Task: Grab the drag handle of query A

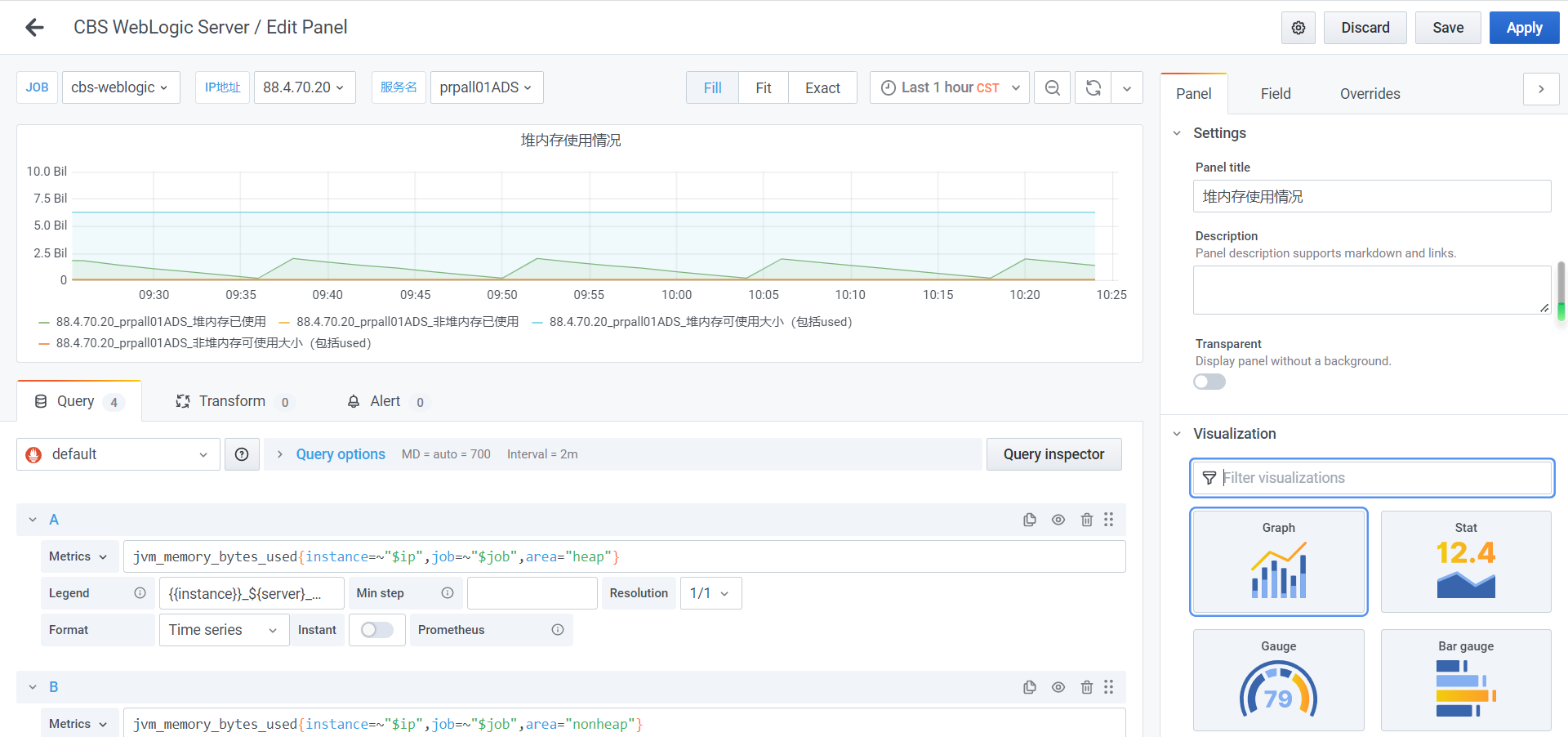Action: [1109, 520]
